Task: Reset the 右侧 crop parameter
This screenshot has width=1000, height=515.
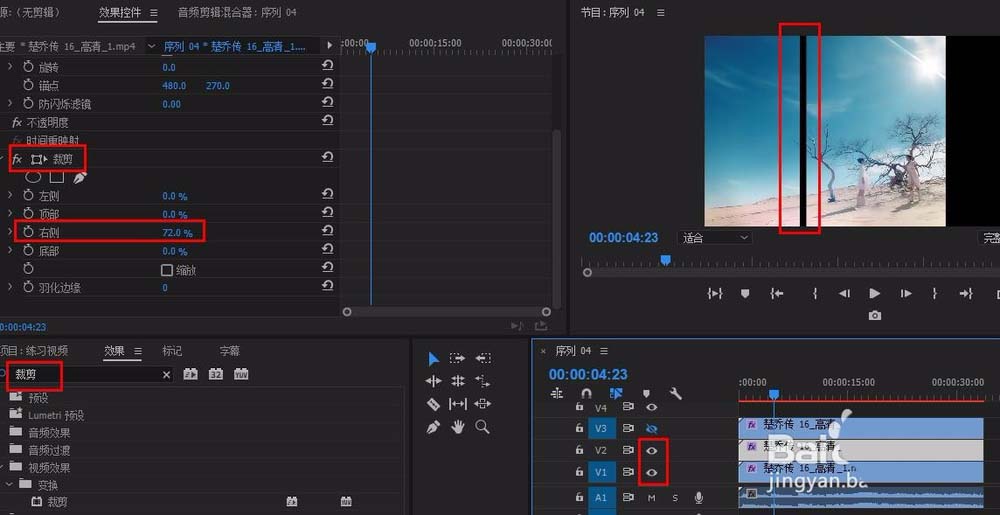Action: coord(327,231)
